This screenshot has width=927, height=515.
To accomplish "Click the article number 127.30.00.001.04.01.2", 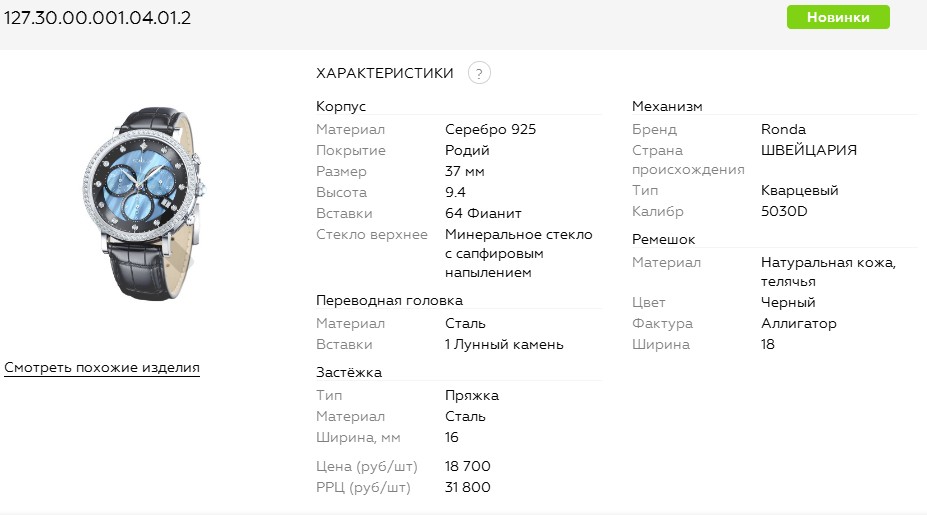I will [98, 17].
